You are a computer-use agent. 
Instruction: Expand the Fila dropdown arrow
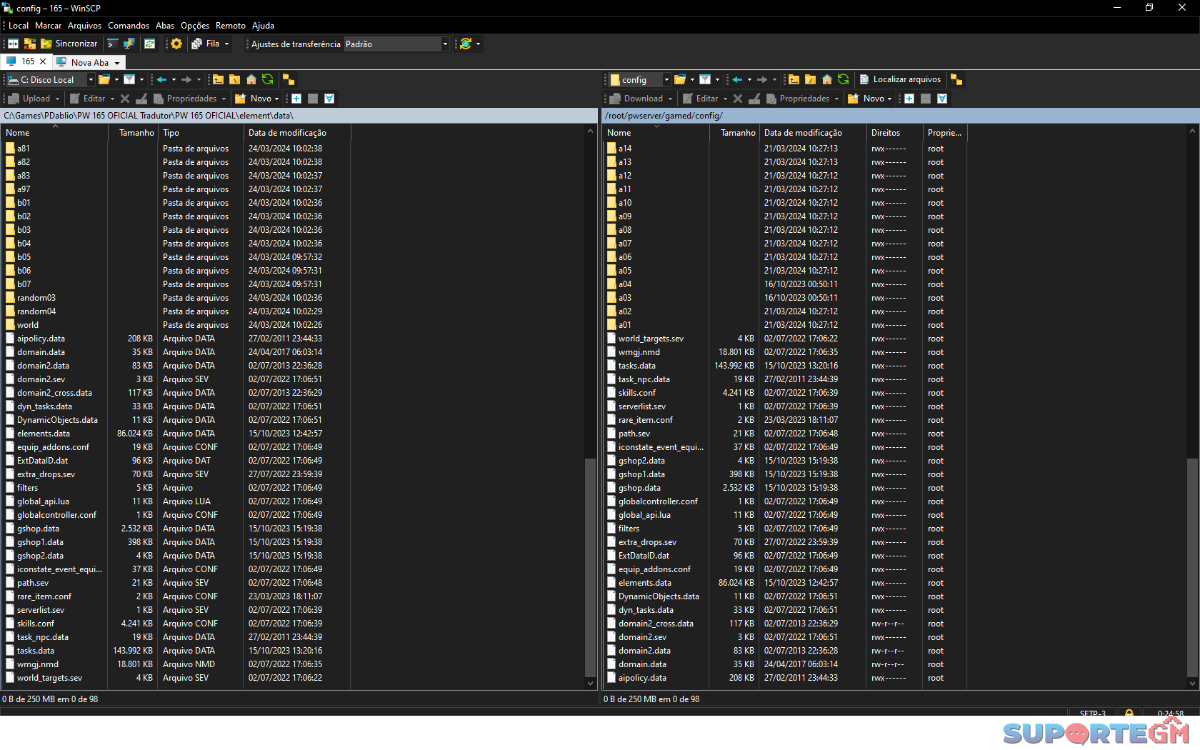click(x=227, y=44)
